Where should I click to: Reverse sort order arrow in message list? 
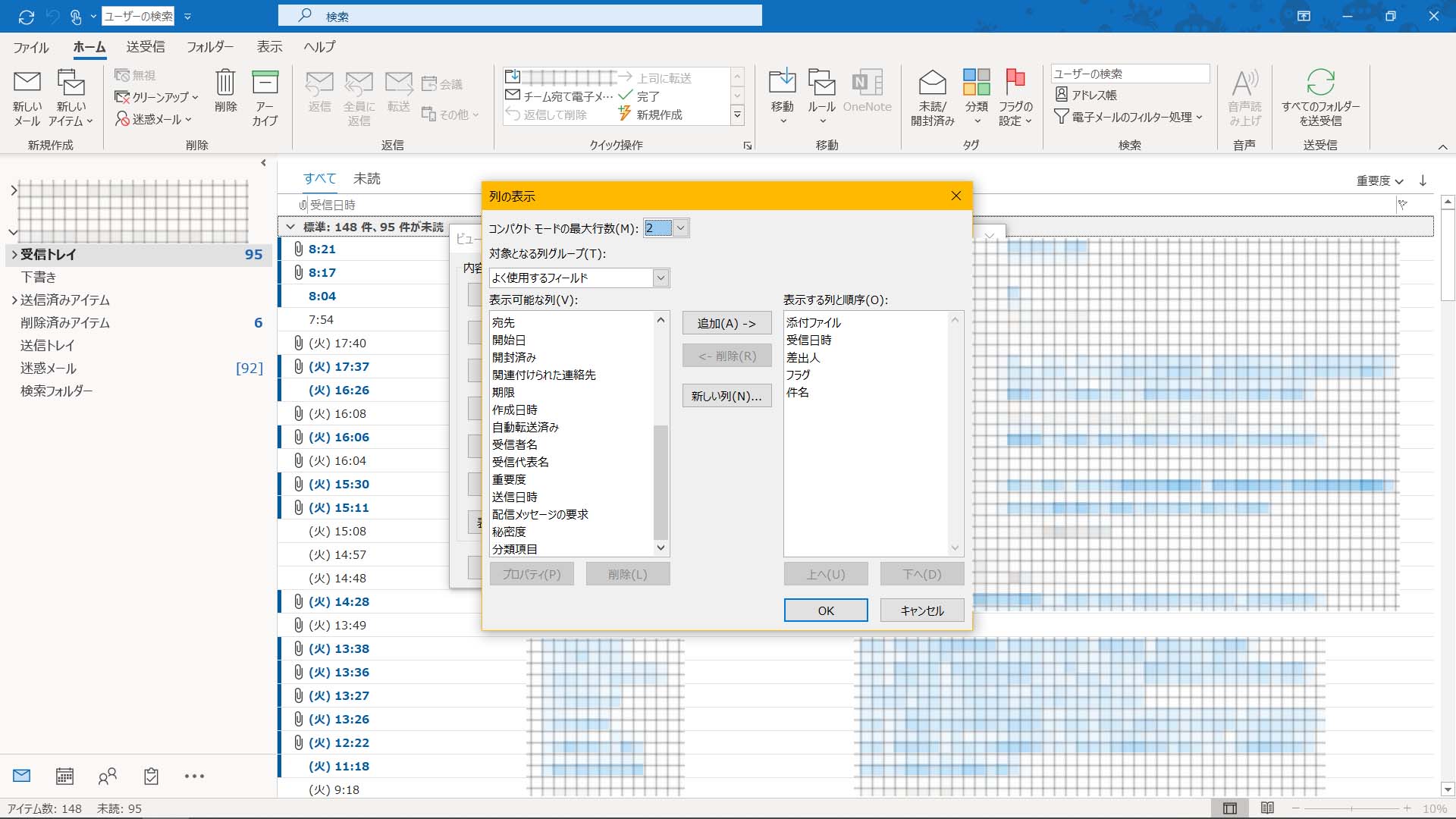click(x=1423, y=180)
